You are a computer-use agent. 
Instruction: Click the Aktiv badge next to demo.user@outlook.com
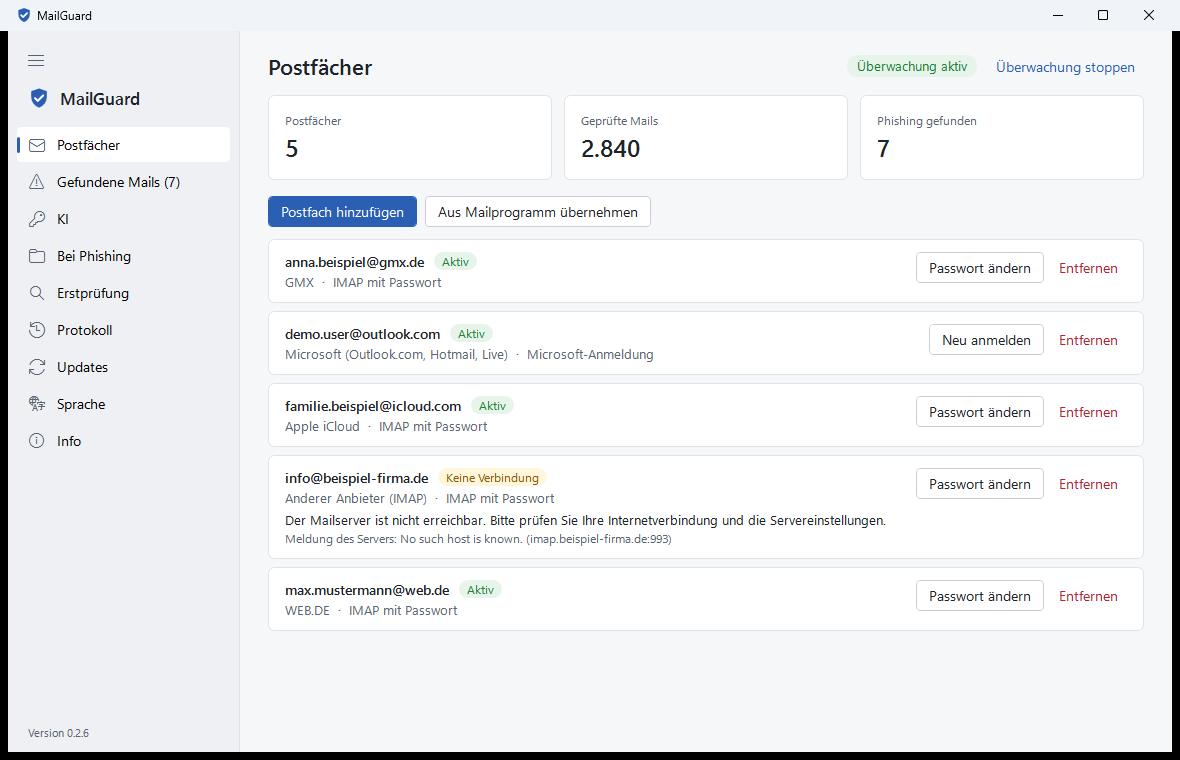[x=471, y=334]
